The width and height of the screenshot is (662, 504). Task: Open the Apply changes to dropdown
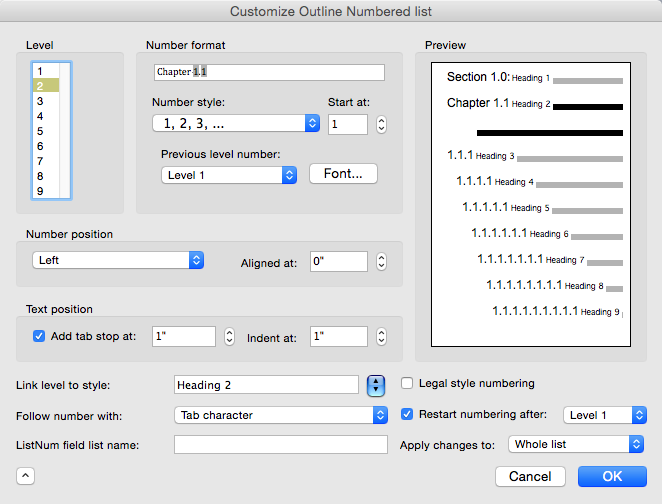tap(576, 444)
